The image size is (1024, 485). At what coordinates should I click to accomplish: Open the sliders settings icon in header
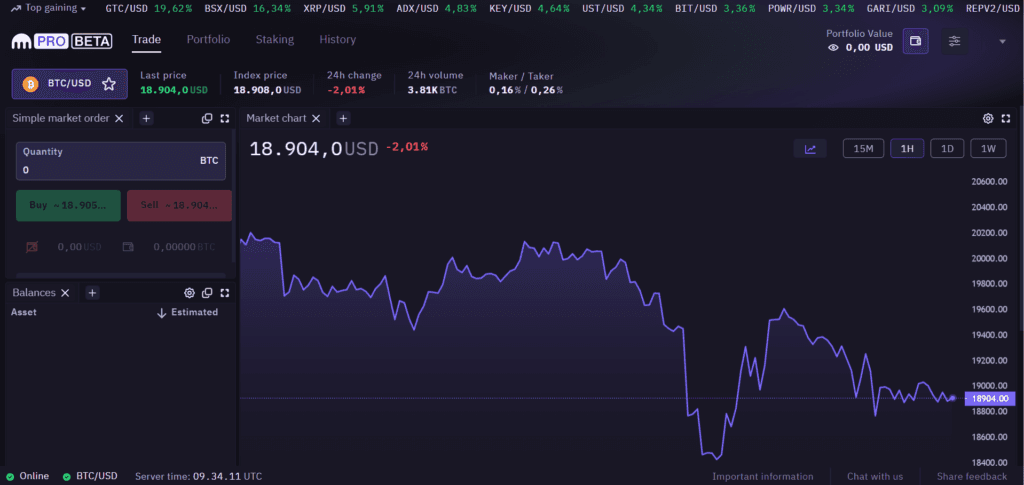955,41
